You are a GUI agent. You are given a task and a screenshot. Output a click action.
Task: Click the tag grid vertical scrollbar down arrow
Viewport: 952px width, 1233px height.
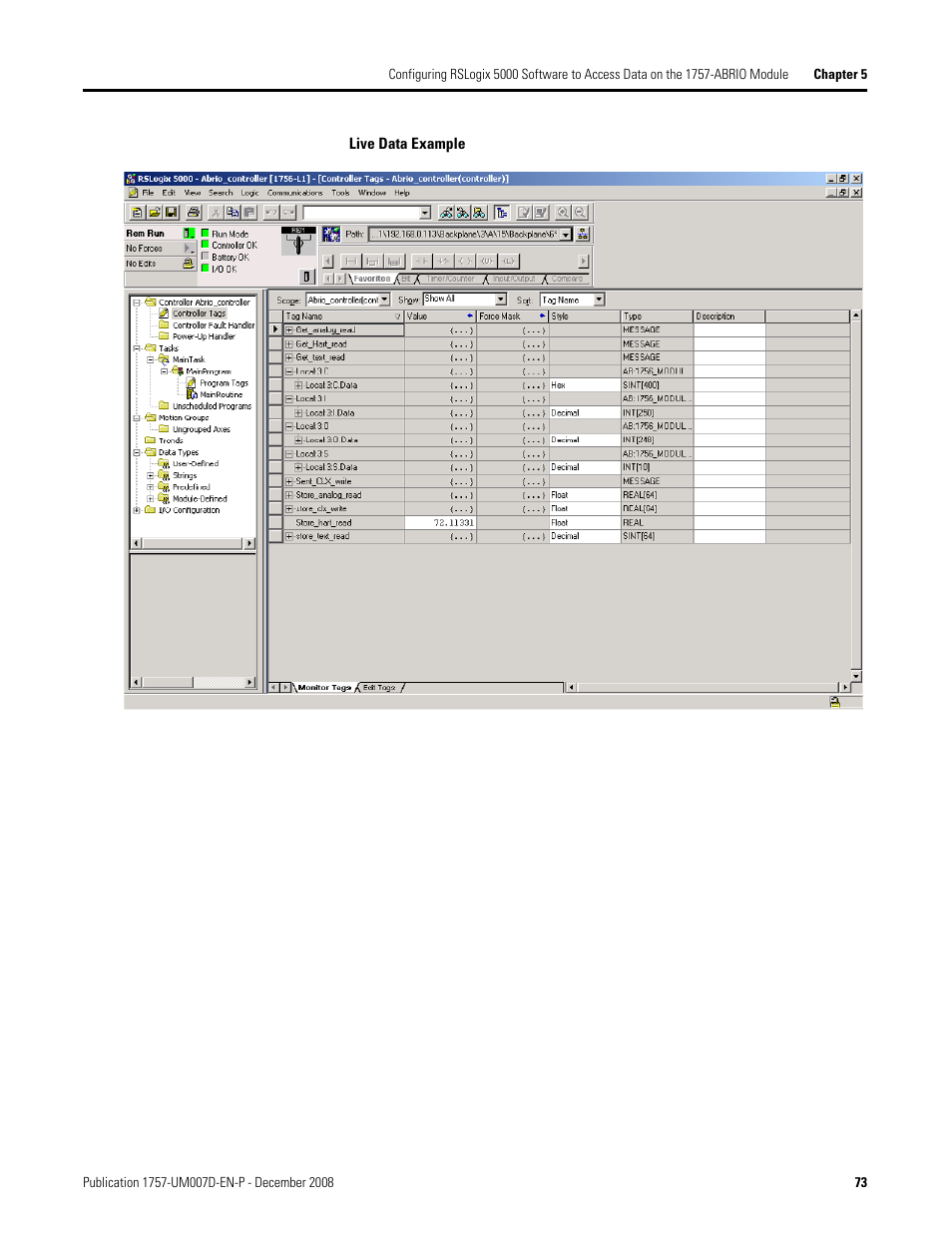[x=856, y=677]
